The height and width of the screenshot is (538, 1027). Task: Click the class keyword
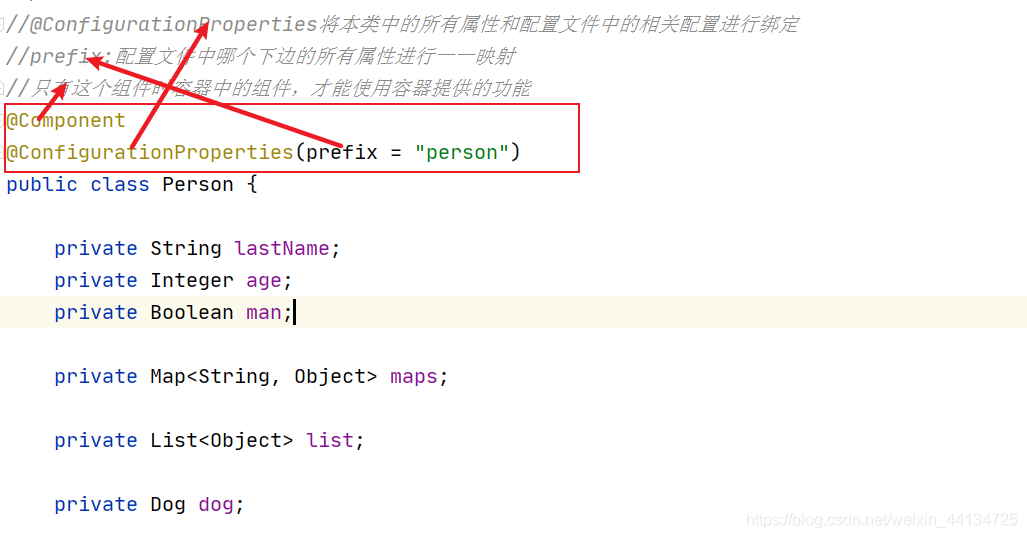(120, 185)
